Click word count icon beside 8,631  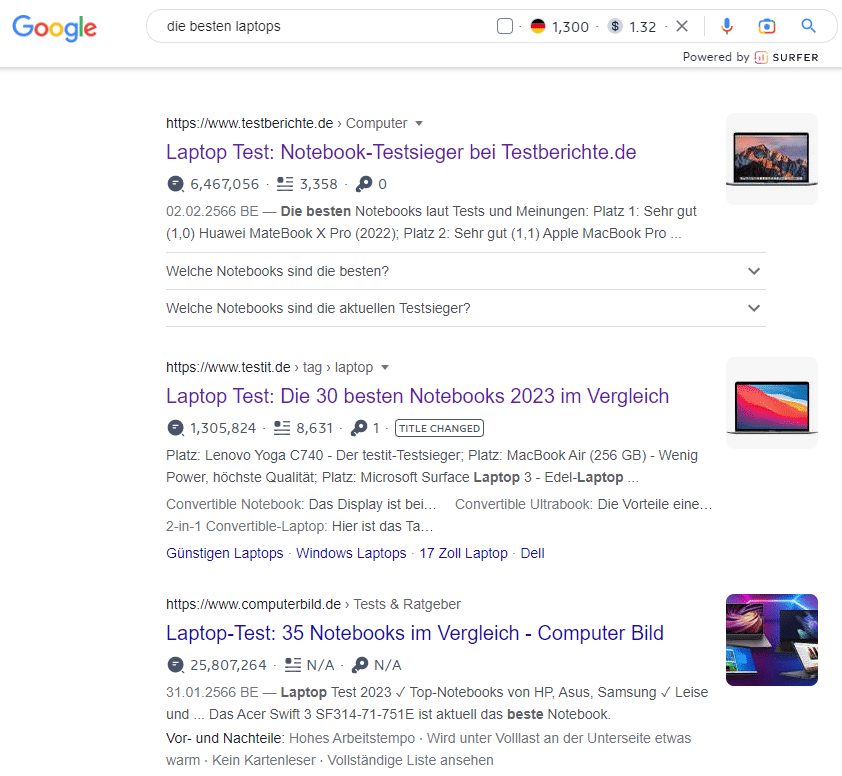282,428
